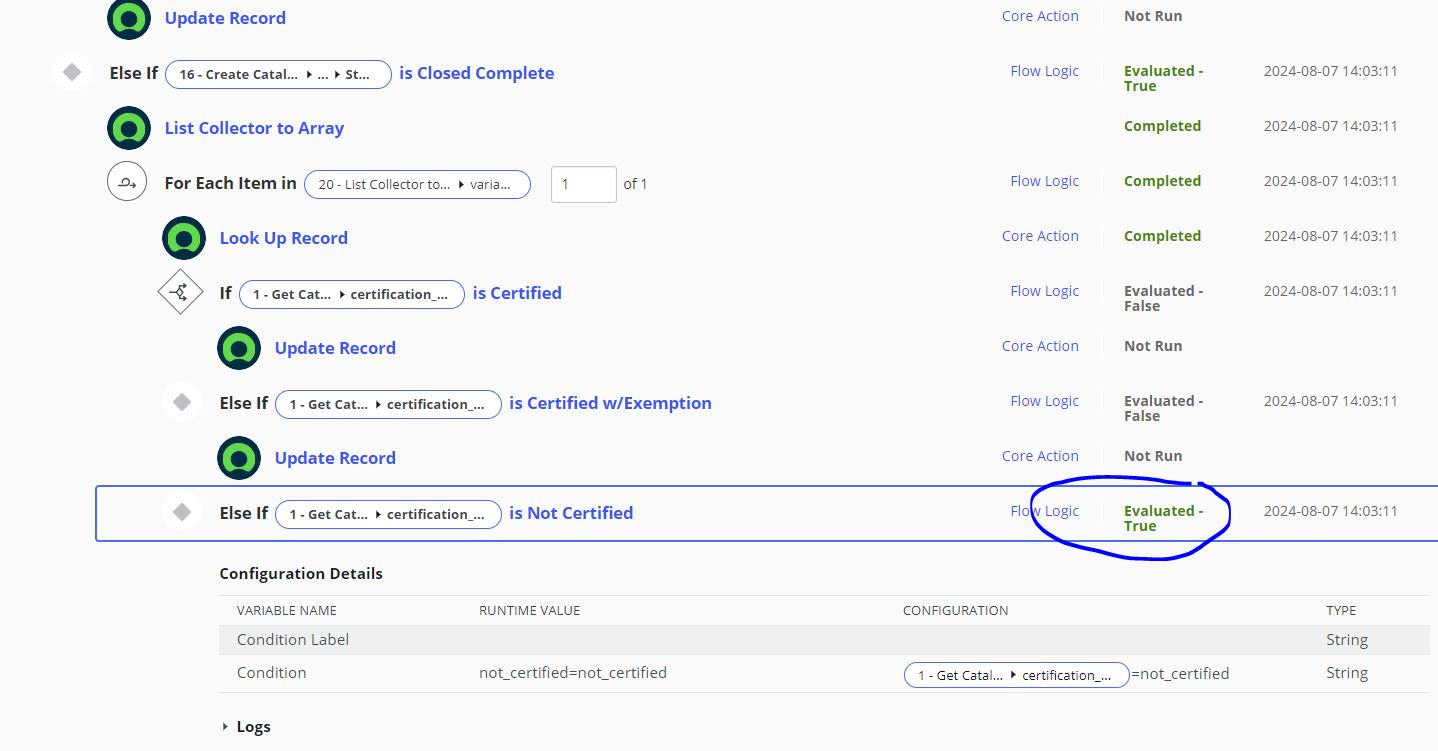
Task: Click the CONFIGURATION column header
Action: pos(955,610)
